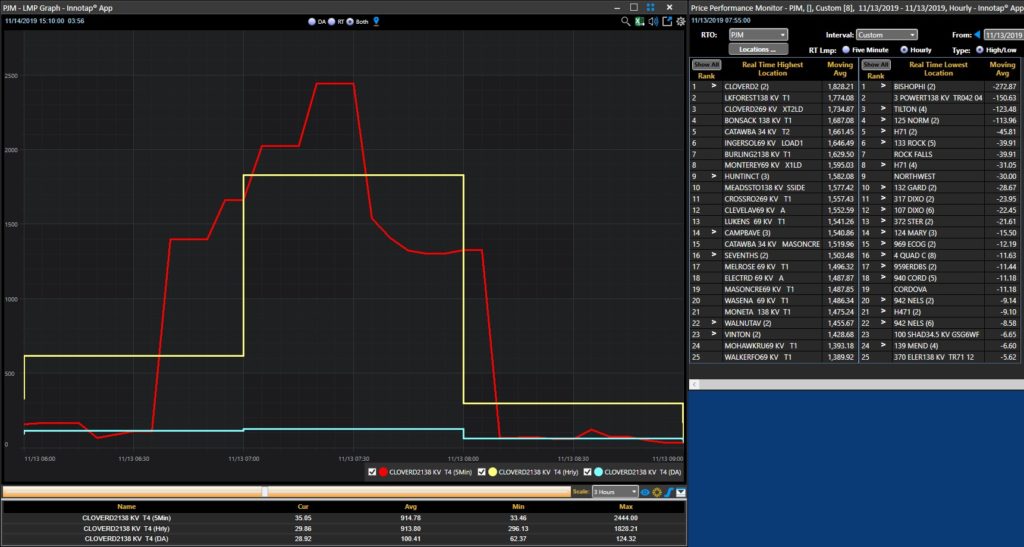Select NORTHWEST row in Lowest table

point(941,176)
